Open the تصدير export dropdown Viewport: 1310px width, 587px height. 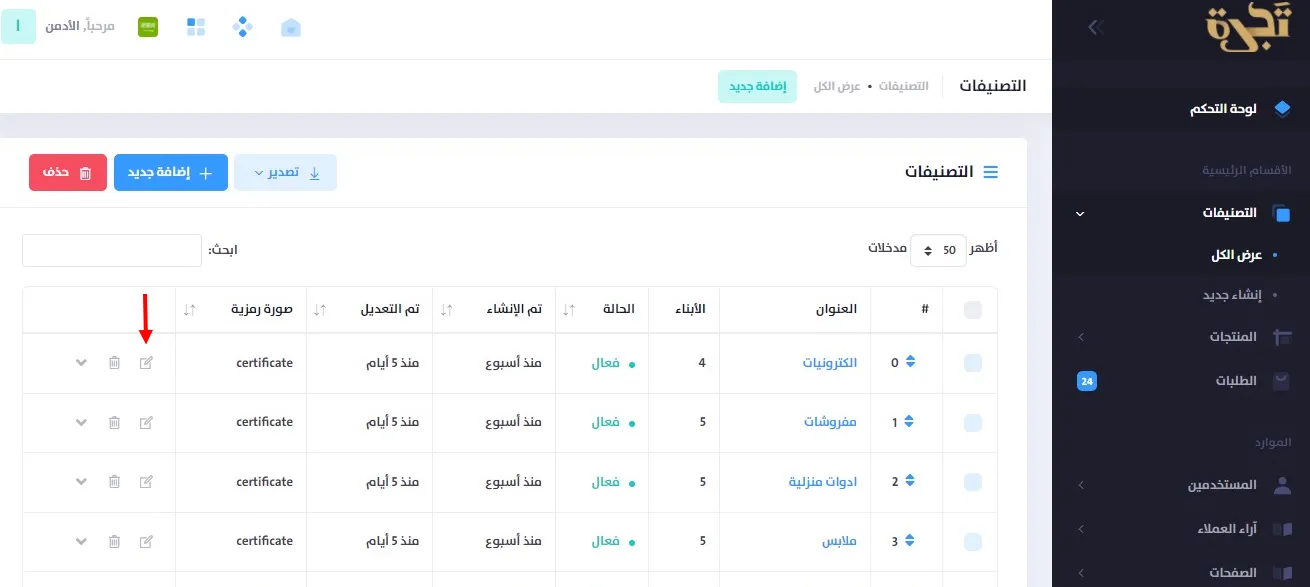click(285, 173)
